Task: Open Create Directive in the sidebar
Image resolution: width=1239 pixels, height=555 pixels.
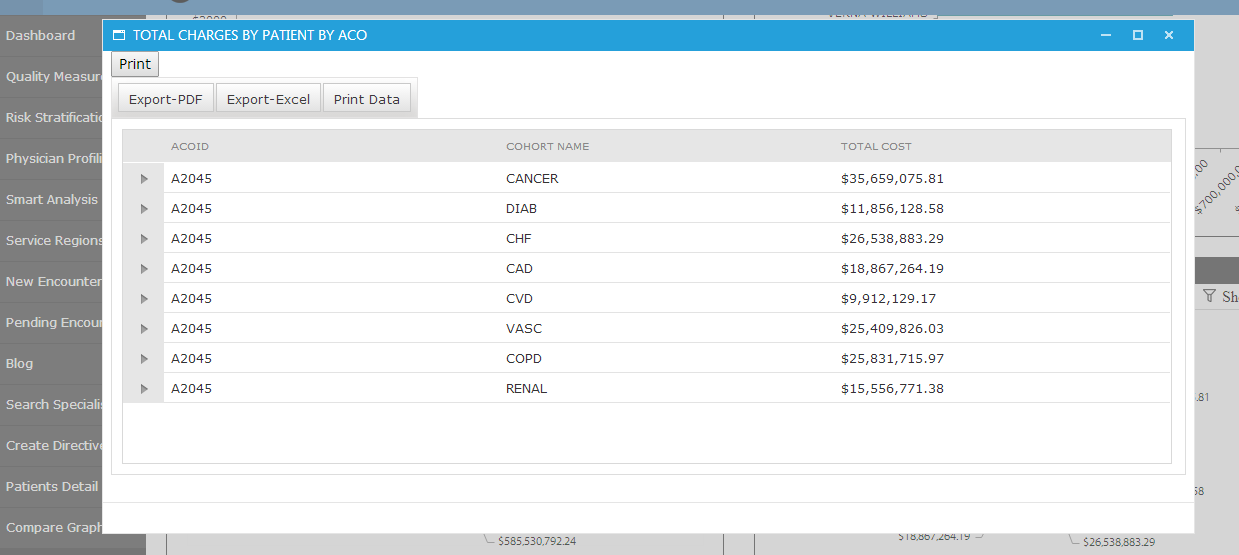Action: [51, 445]
